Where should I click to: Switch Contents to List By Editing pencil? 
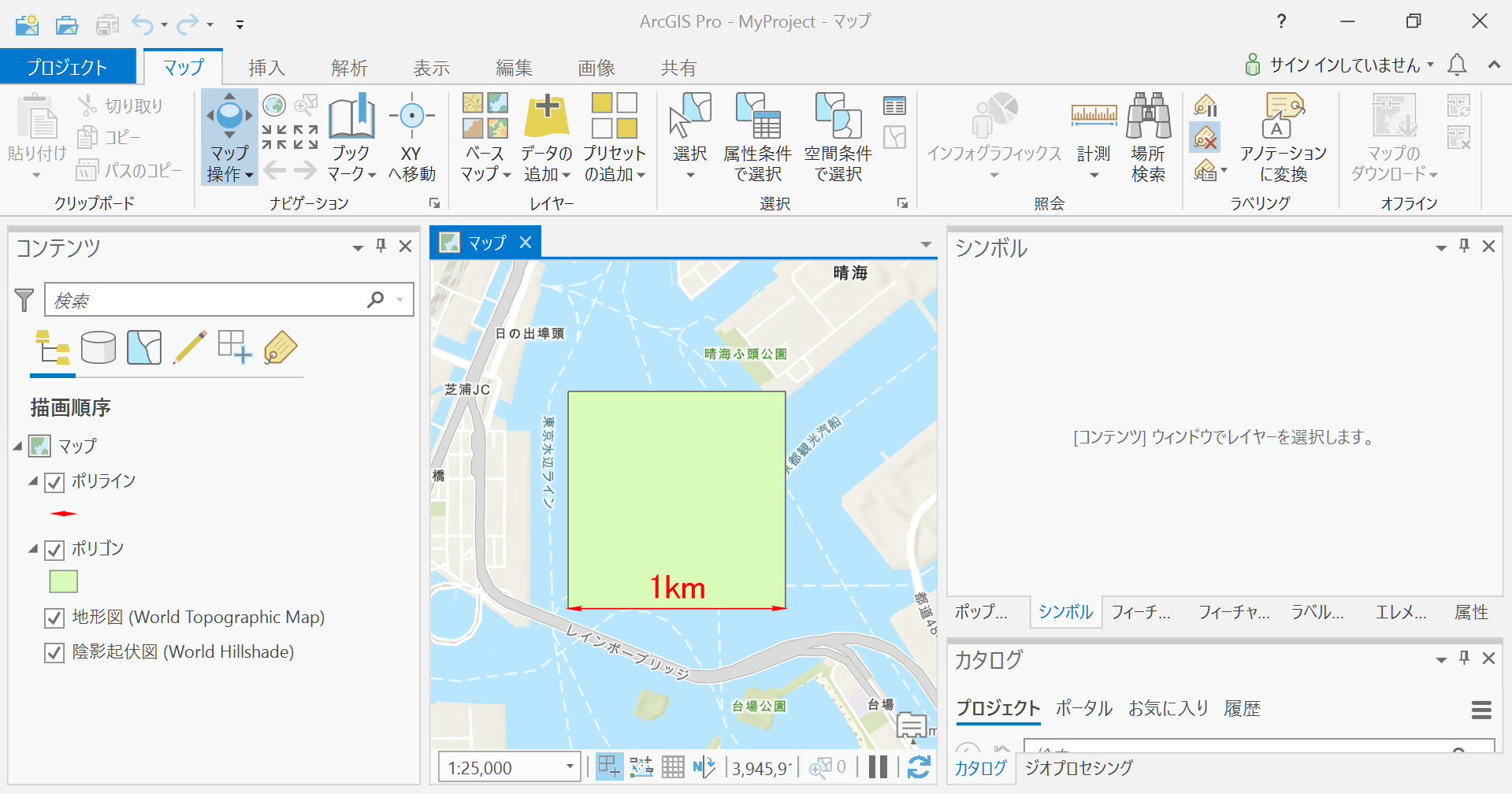tap(189, 347)
